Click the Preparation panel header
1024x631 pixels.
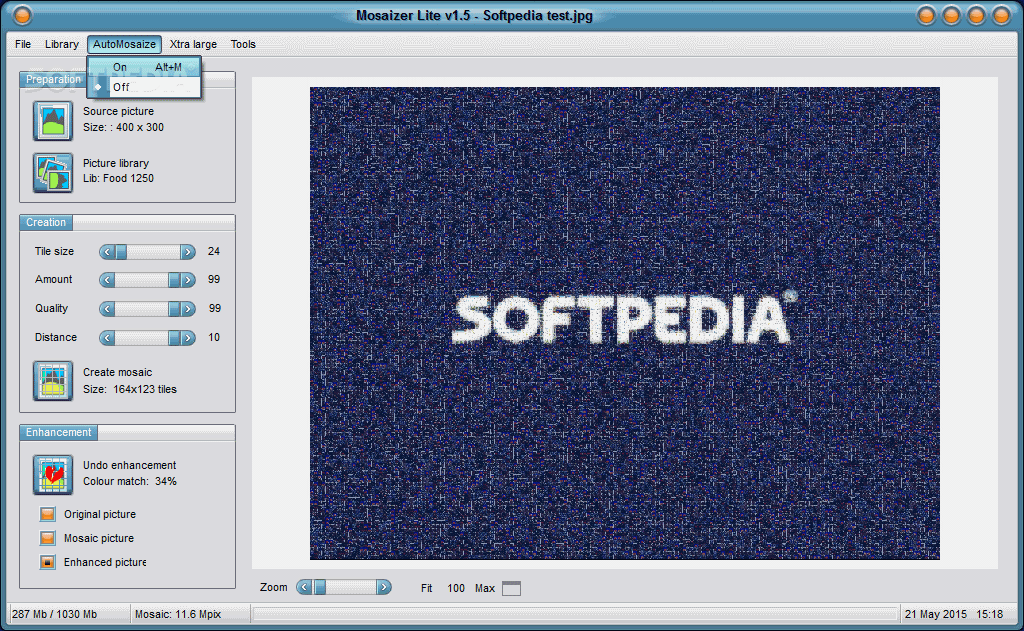[53, 79]
